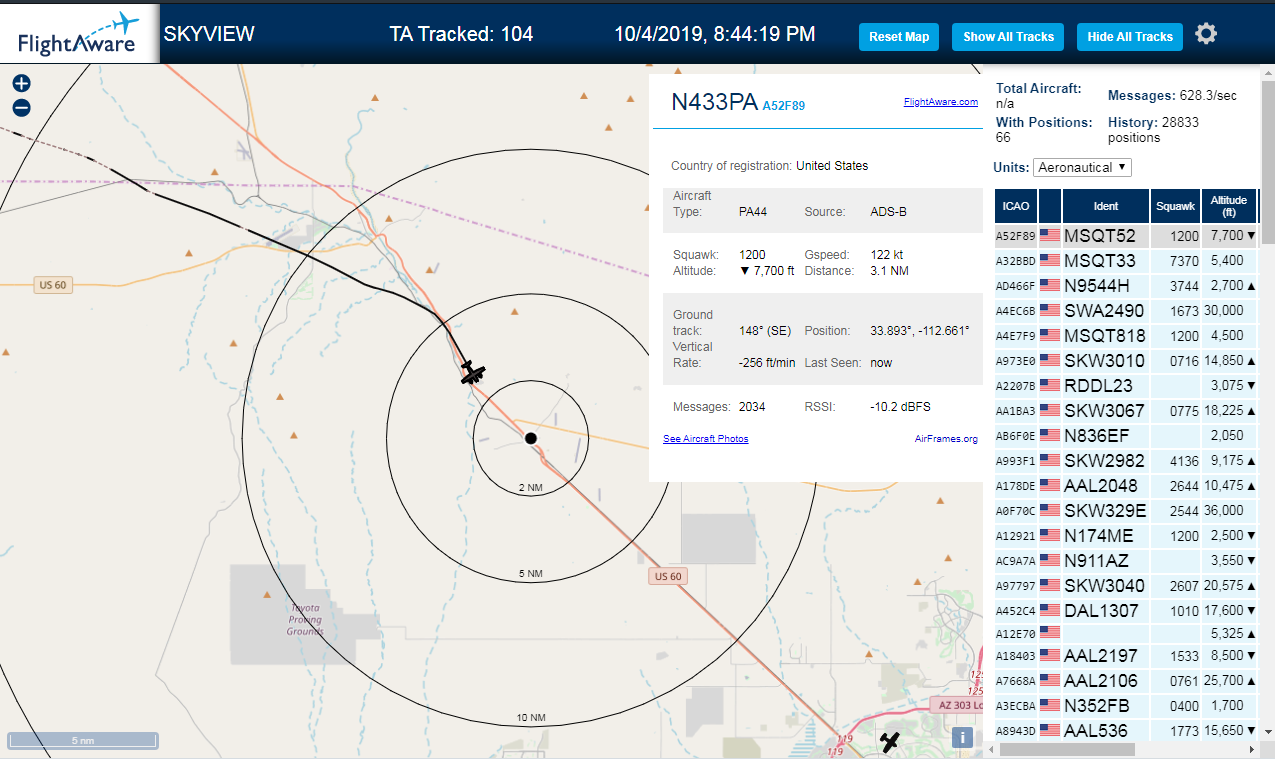Click Show All Tracks button
This screenshot has width=1275, height=759.
[x=1008, y=37]
